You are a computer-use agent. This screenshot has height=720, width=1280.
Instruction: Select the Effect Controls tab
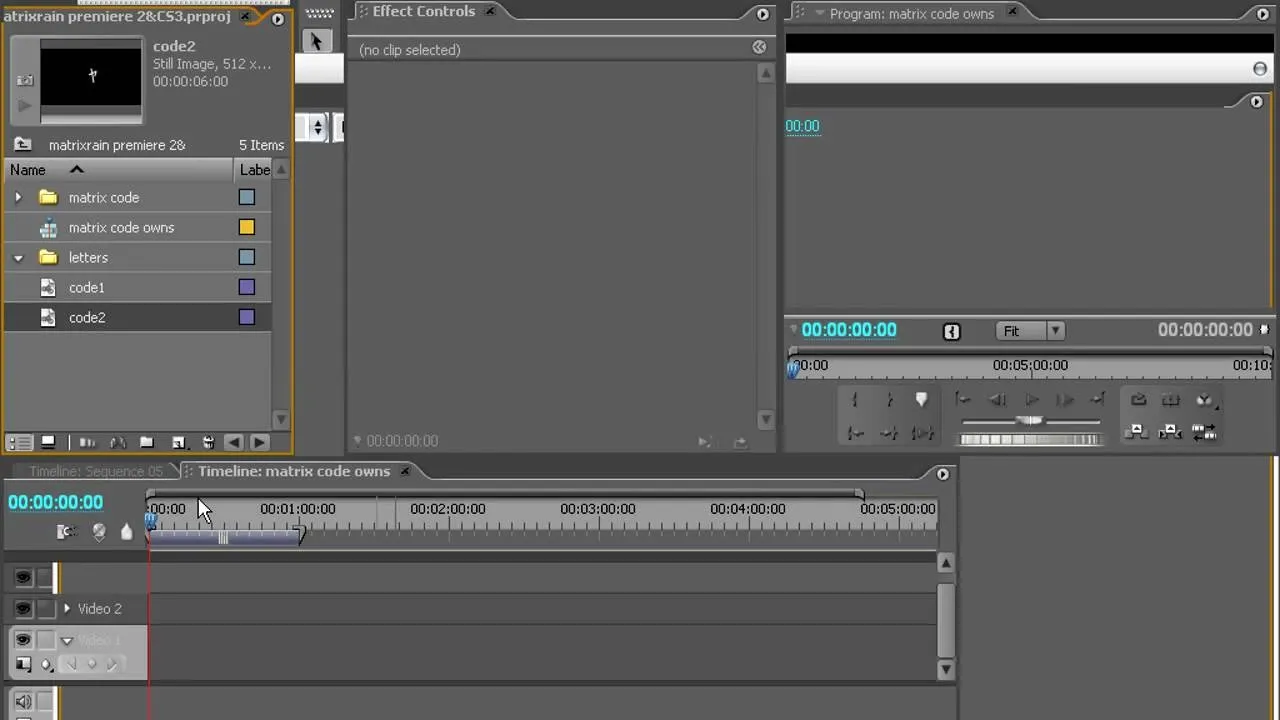424,11
